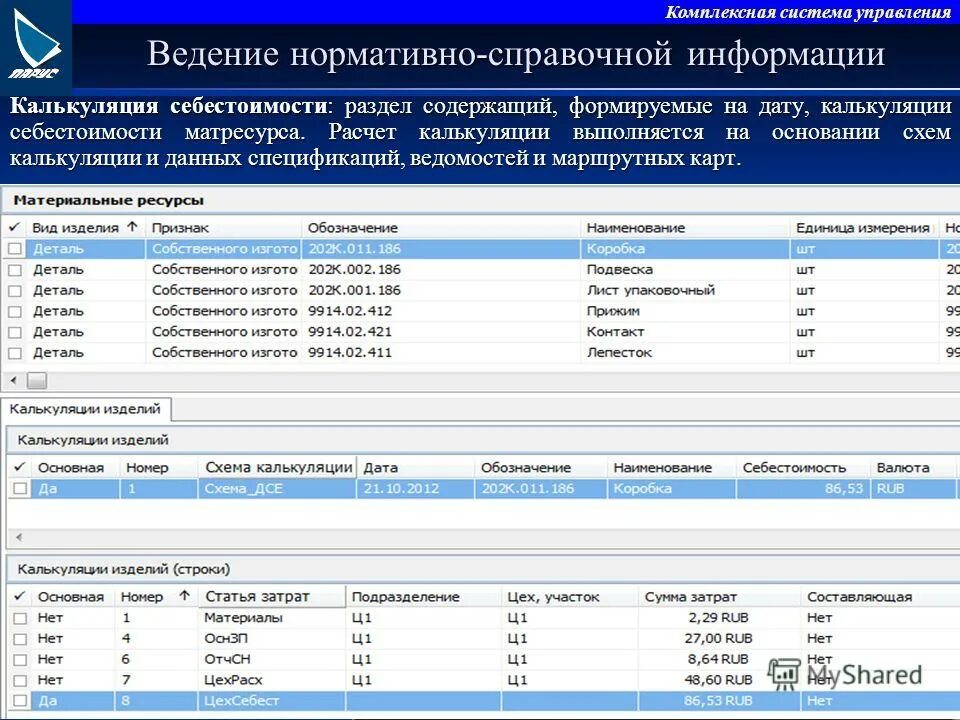Click the checkmark column icon in Материальные ресурсы table
960x720 pixels.
coord(13,226)
